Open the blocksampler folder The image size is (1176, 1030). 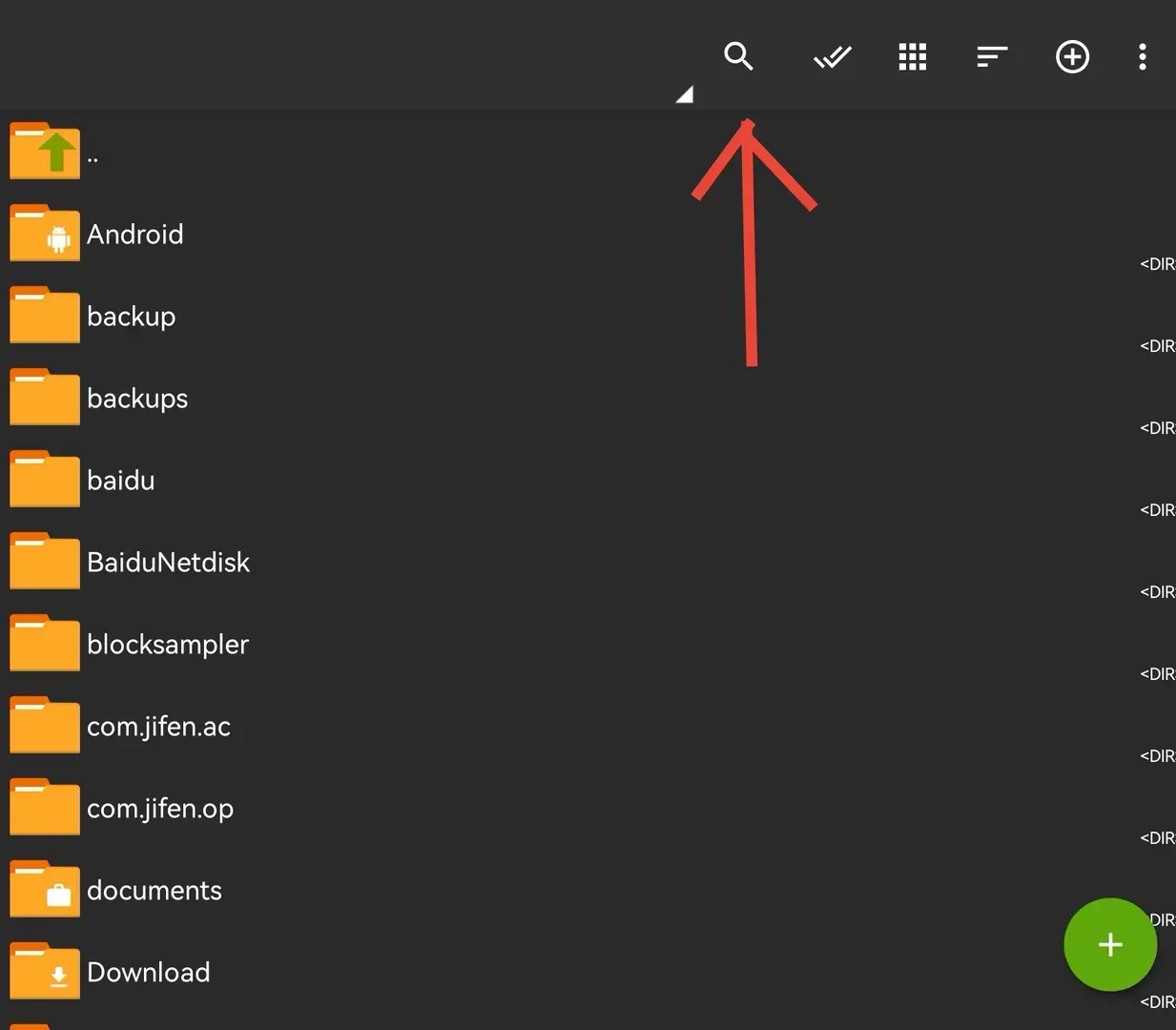[x=588, y=644]
